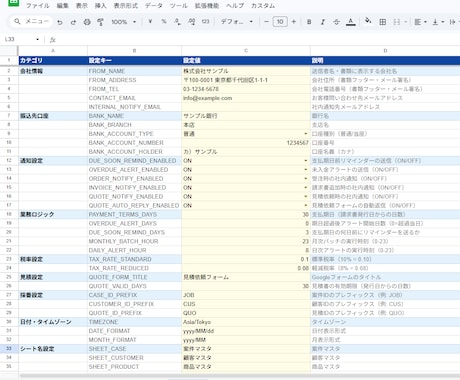
Task: Select cell TAX_RATE_STANDARD
Action: pos(134,259)
